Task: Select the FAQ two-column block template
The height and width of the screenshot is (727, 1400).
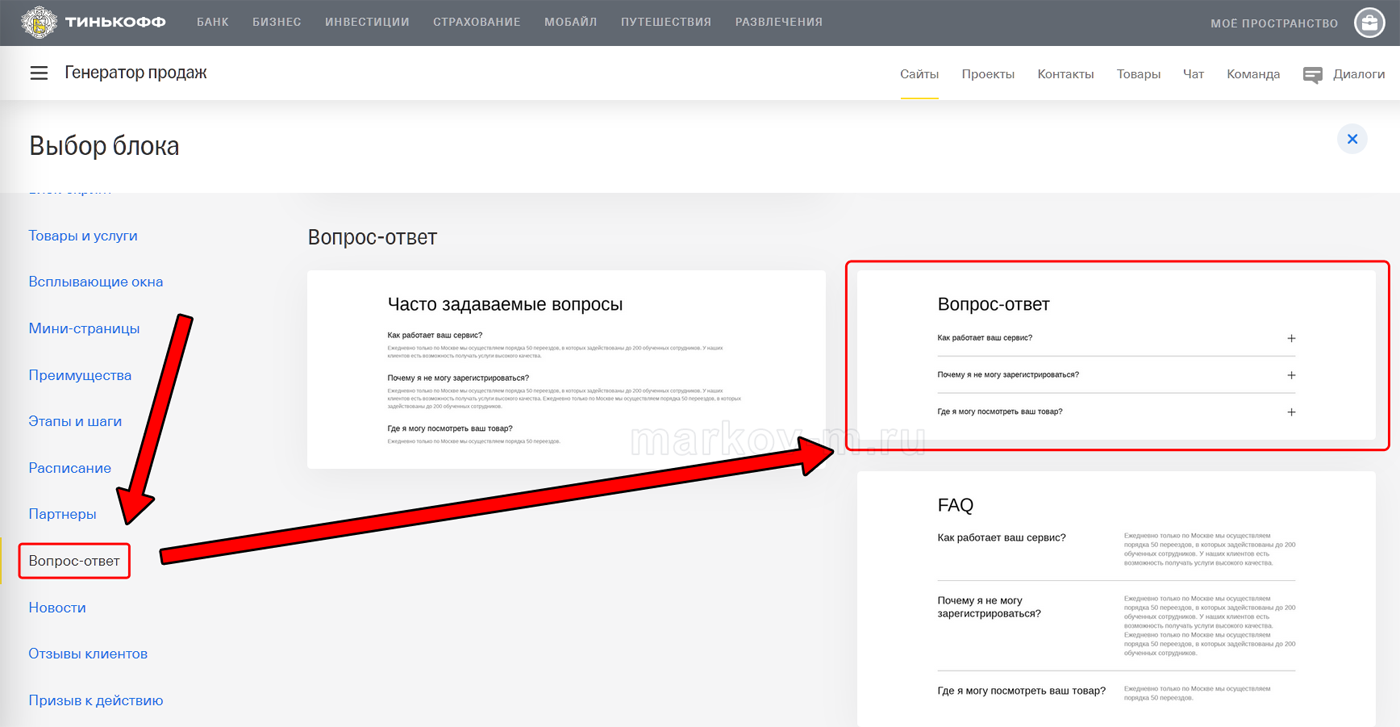Action: [1116, 598]
